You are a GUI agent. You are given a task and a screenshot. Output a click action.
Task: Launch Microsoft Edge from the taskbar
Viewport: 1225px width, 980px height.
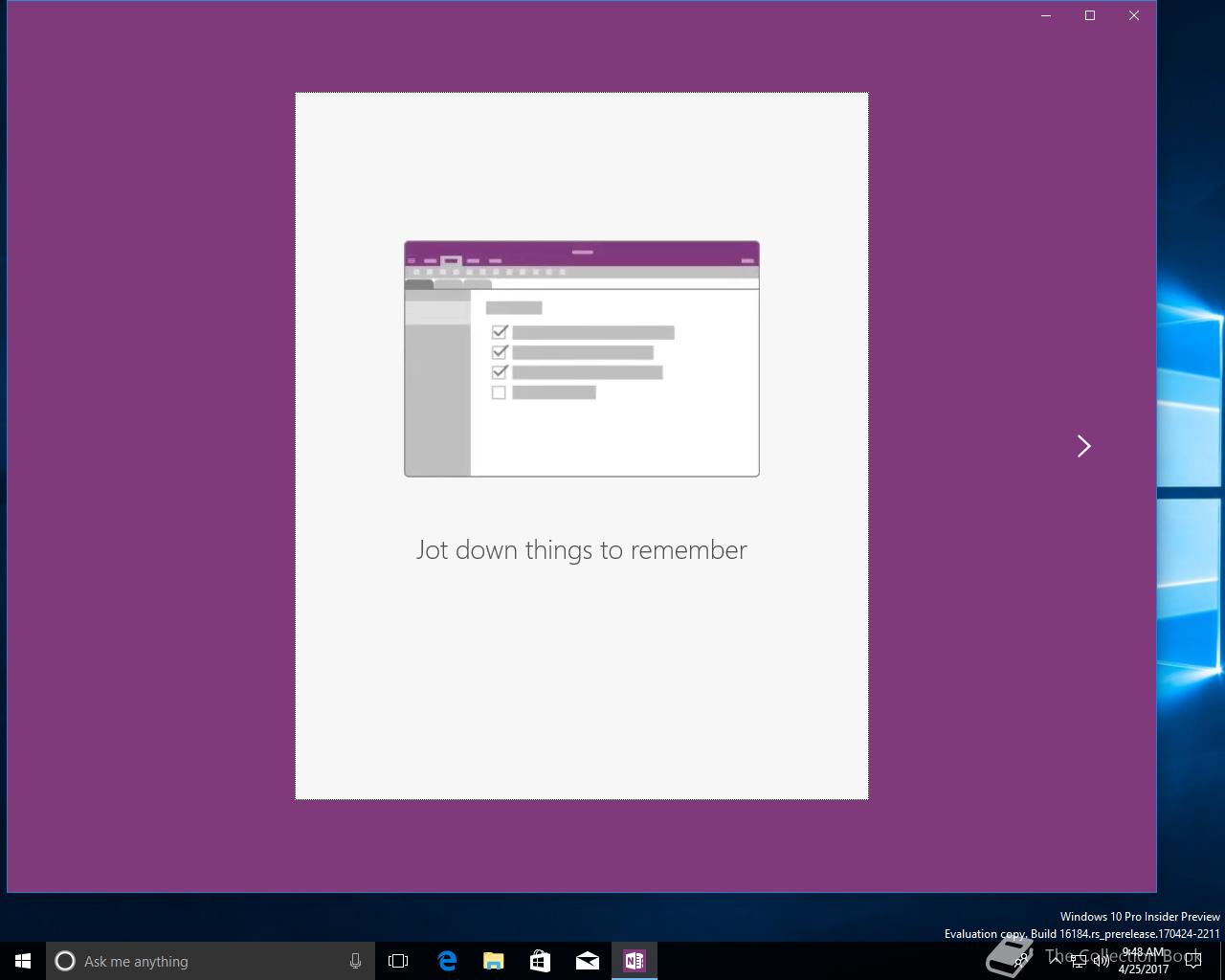coord(447,961)
